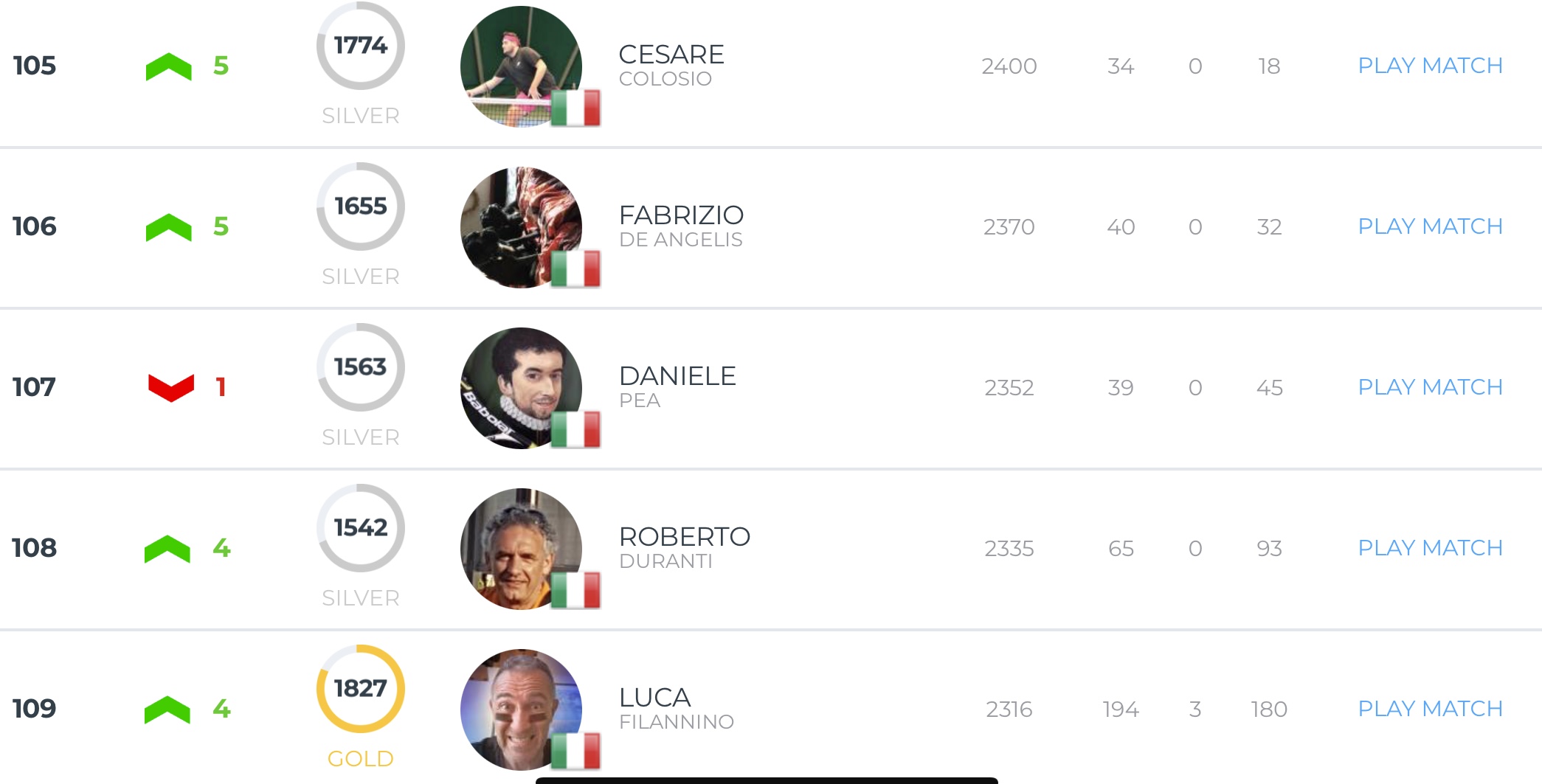The height and width of the screenshot is (784, 1542).
Task: Open Cesare Colosio's profile photo
Action: 519,65
